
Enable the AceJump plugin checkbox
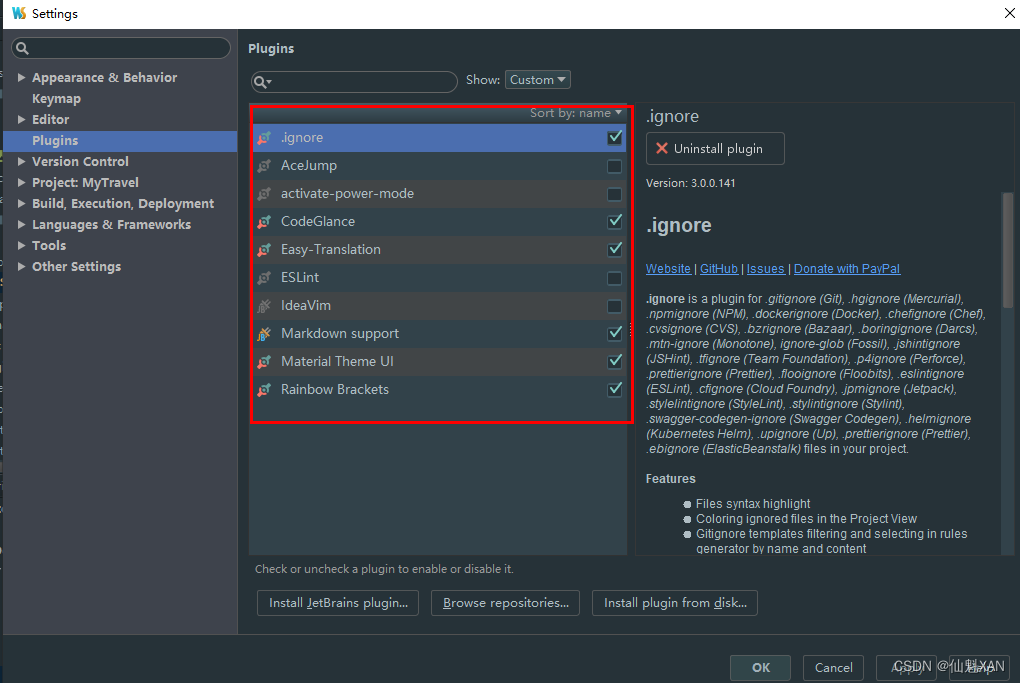(x=614, y=167)
